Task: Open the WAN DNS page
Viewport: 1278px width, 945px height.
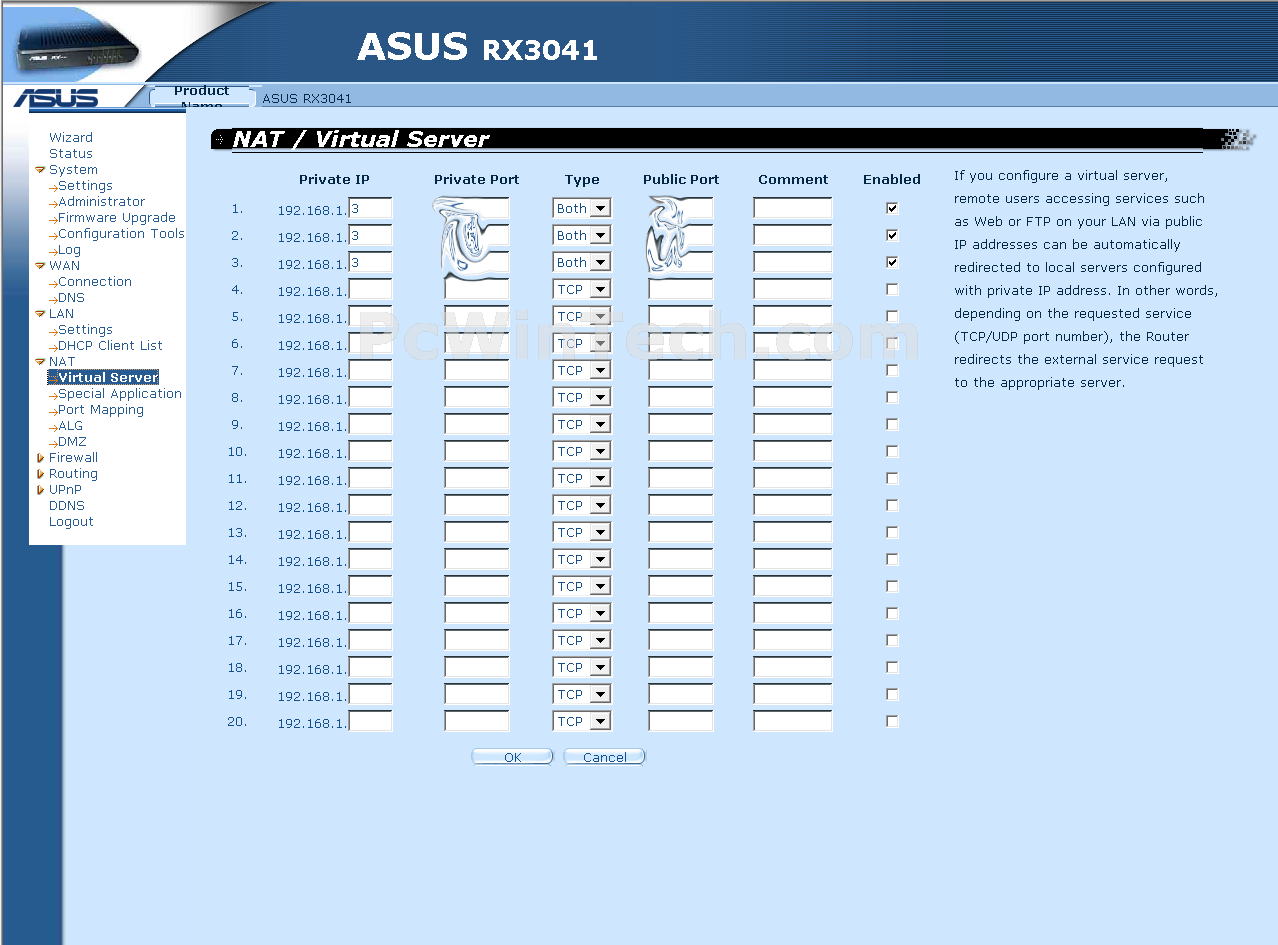Action: tap(71, 298)
